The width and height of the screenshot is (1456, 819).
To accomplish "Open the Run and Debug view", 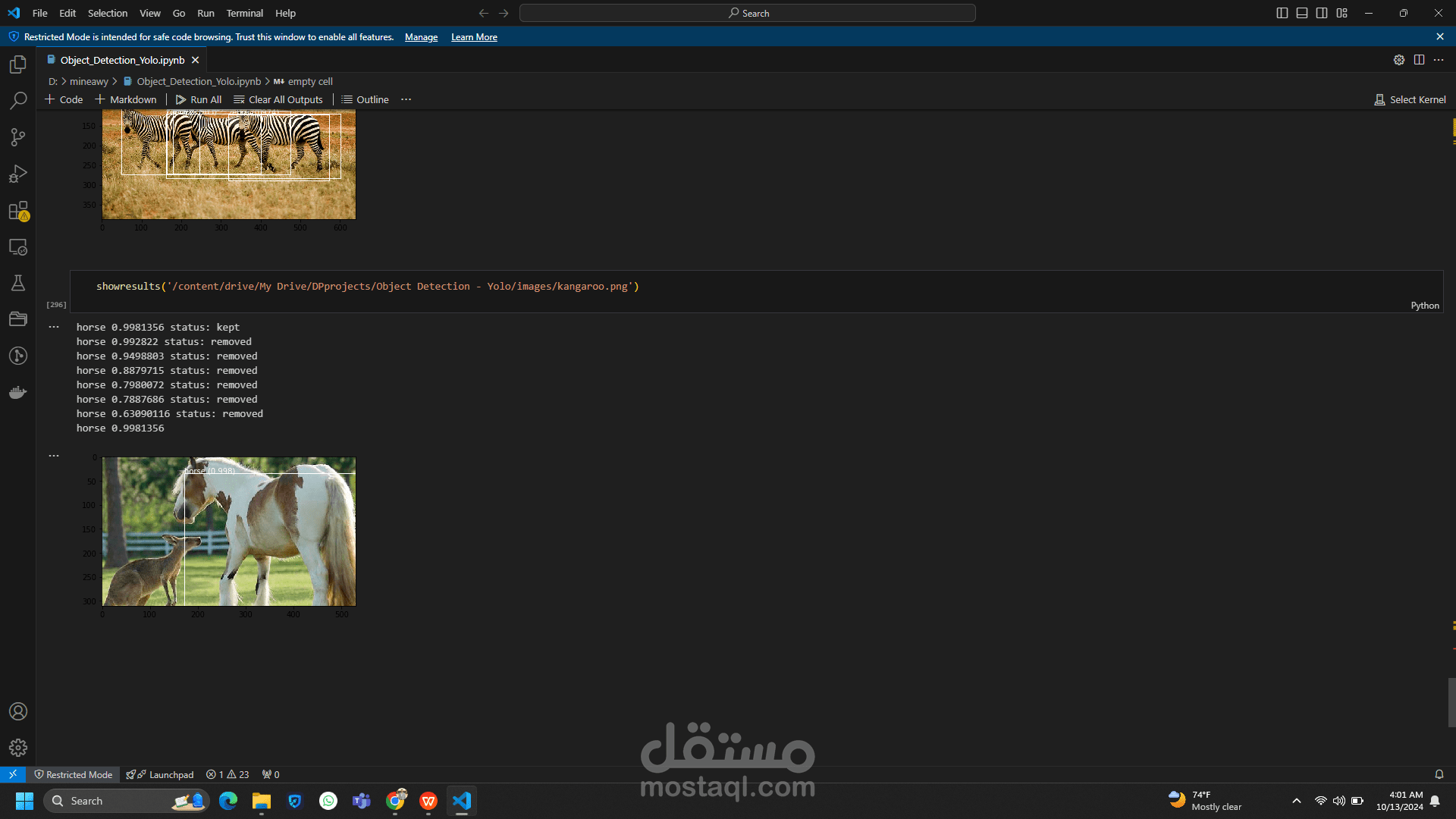I will [18, 174].
